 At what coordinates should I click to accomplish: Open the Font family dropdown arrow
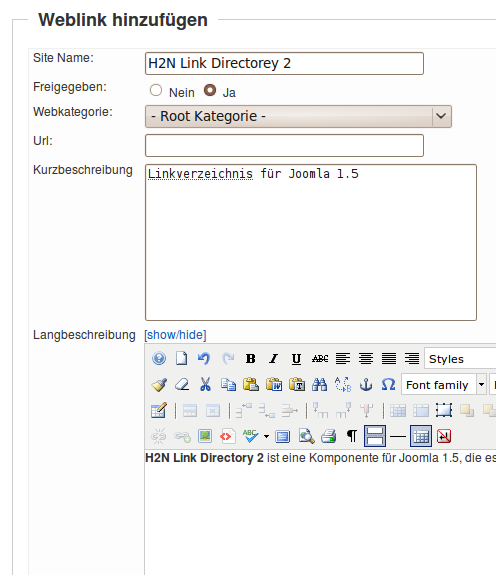point(481,385)
